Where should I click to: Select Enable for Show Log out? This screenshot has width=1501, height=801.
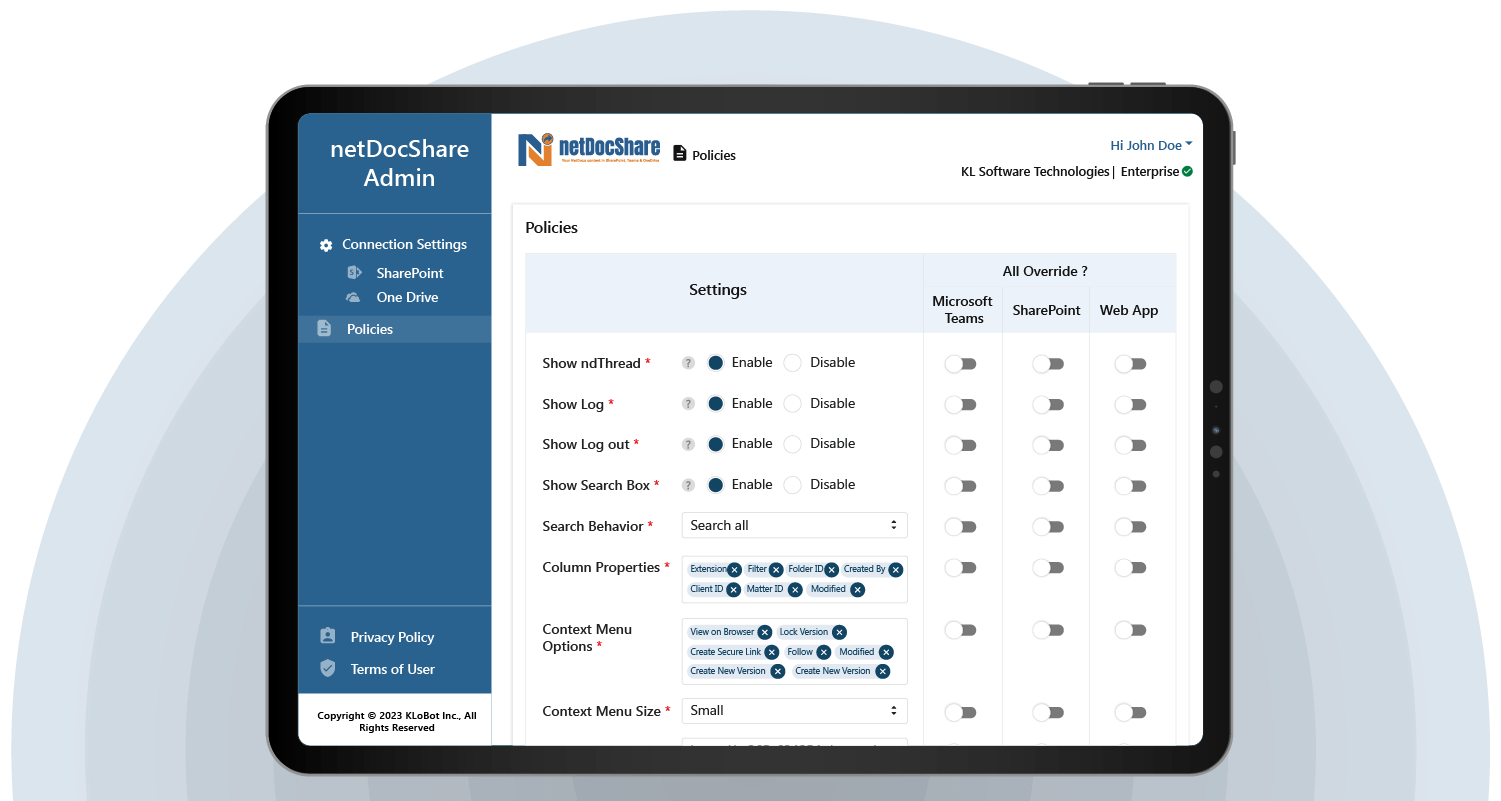click(x=715, y=444)
